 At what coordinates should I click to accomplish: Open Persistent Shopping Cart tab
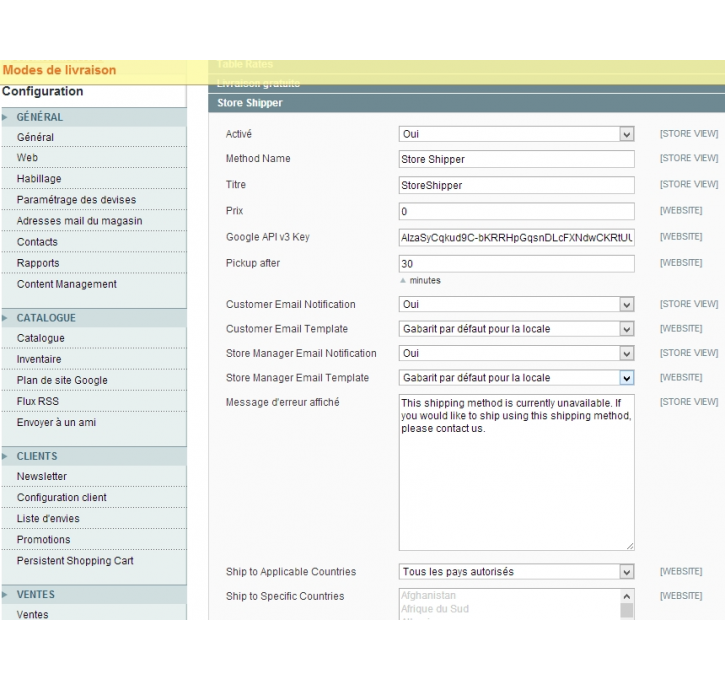coord(94,561)
